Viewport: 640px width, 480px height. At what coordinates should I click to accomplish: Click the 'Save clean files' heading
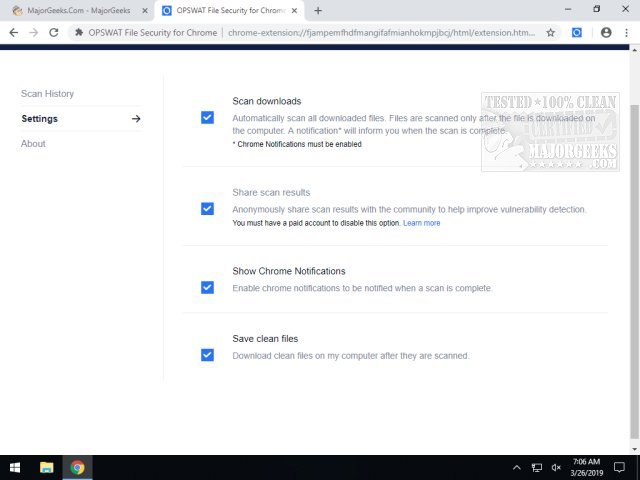pyautogui.click(x=265, y=339)
